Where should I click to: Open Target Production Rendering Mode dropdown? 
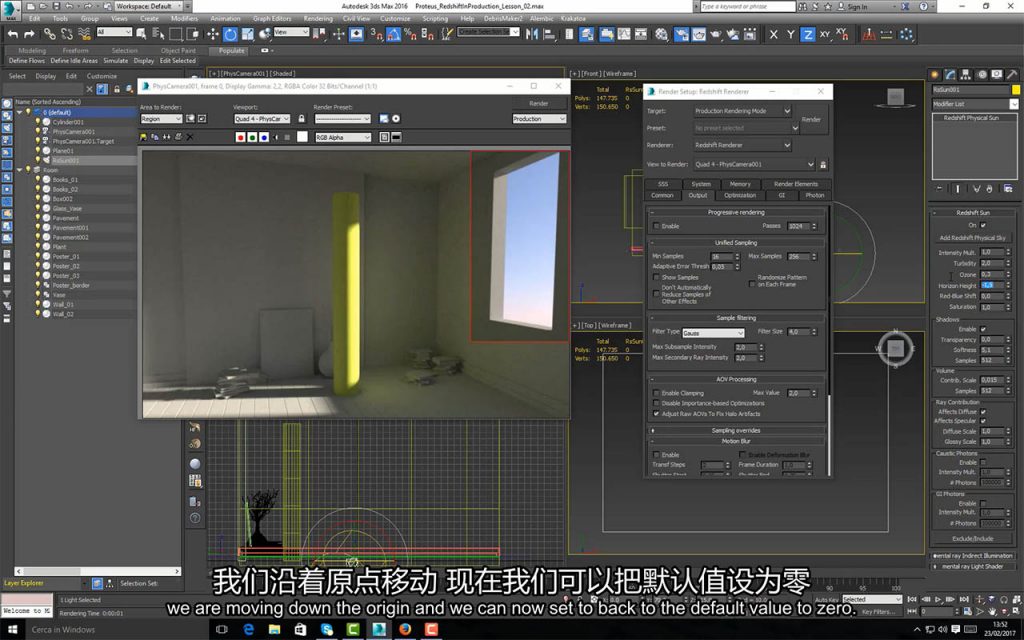742,111
